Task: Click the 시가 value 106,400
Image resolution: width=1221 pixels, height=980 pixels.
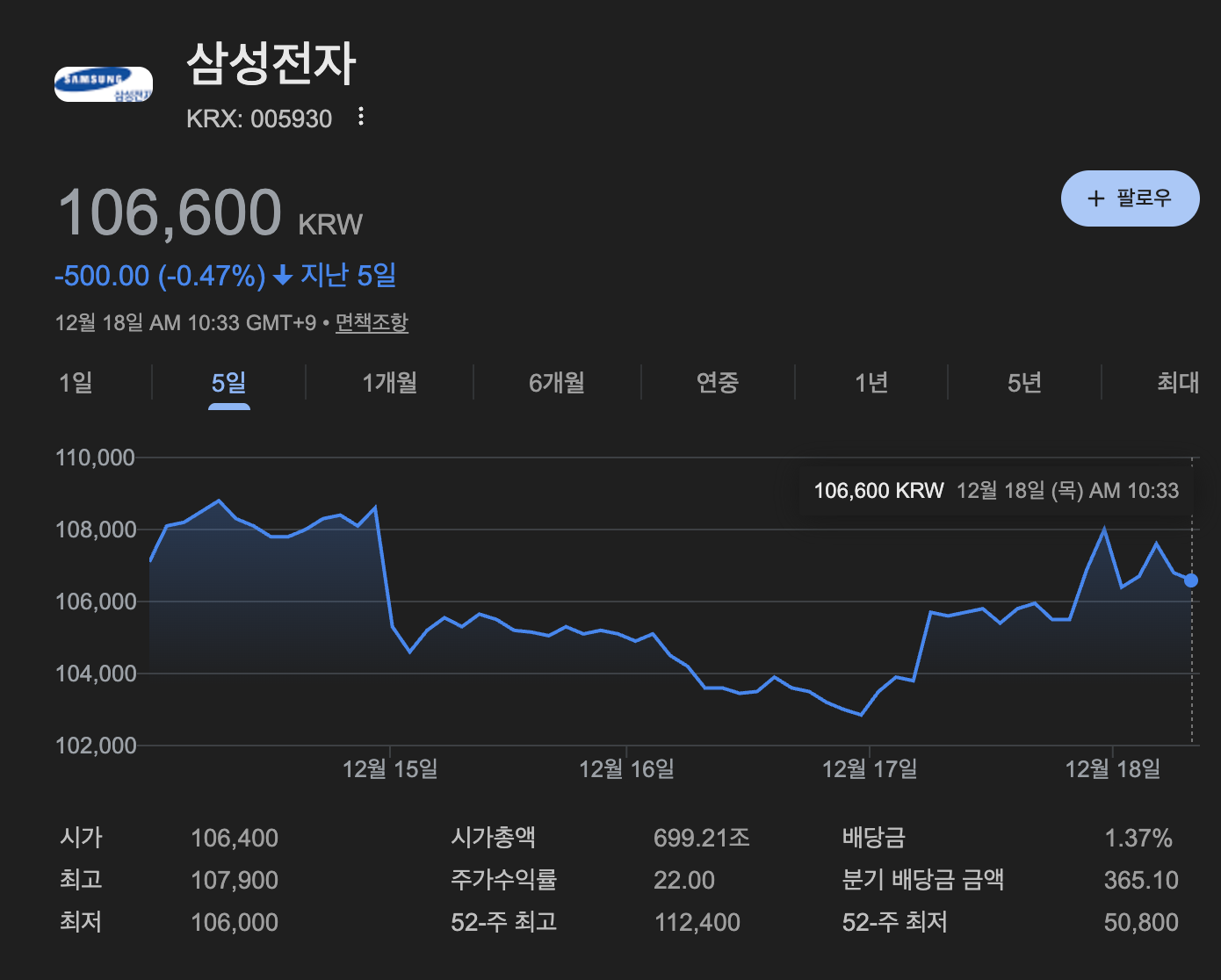Action: pos(235,839)
